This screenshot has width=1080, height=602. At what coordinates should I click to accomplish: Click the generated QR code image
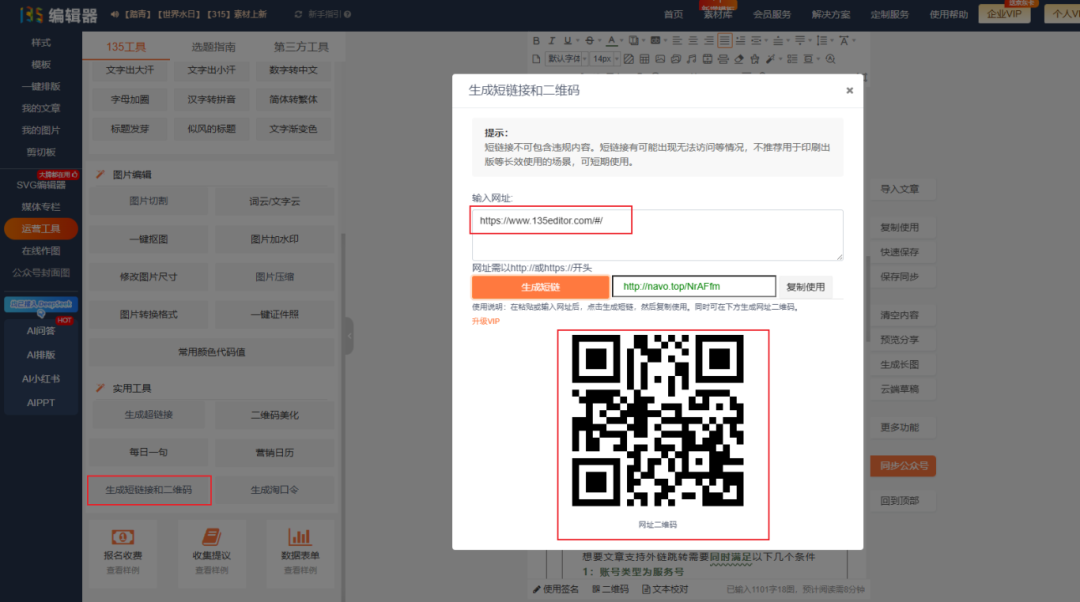[658, 420]
